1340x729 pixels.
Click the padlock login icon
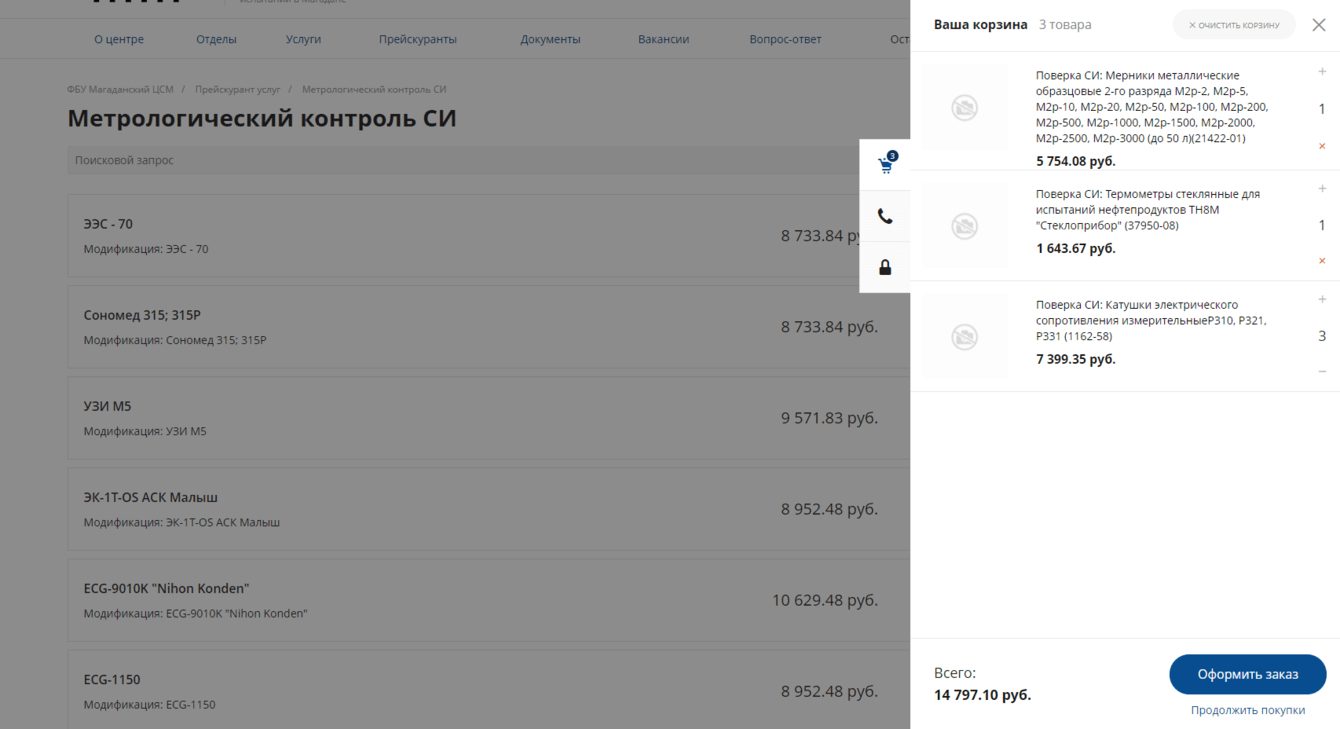pos(885,267)
